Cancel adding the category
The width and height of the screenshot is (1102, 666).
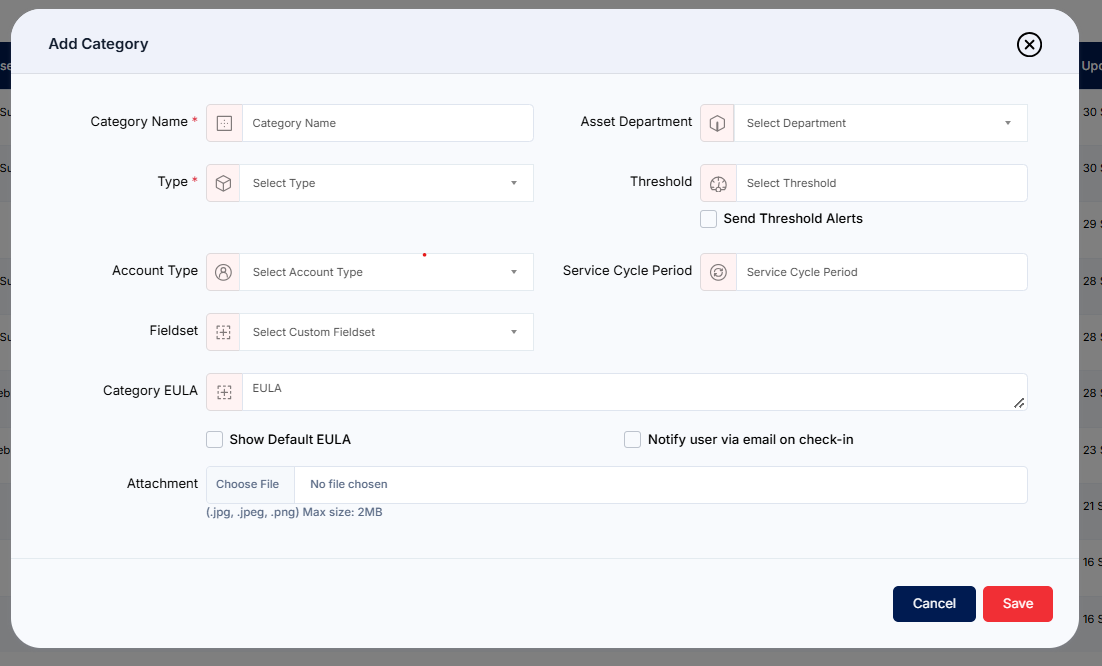tap(934, 604)
